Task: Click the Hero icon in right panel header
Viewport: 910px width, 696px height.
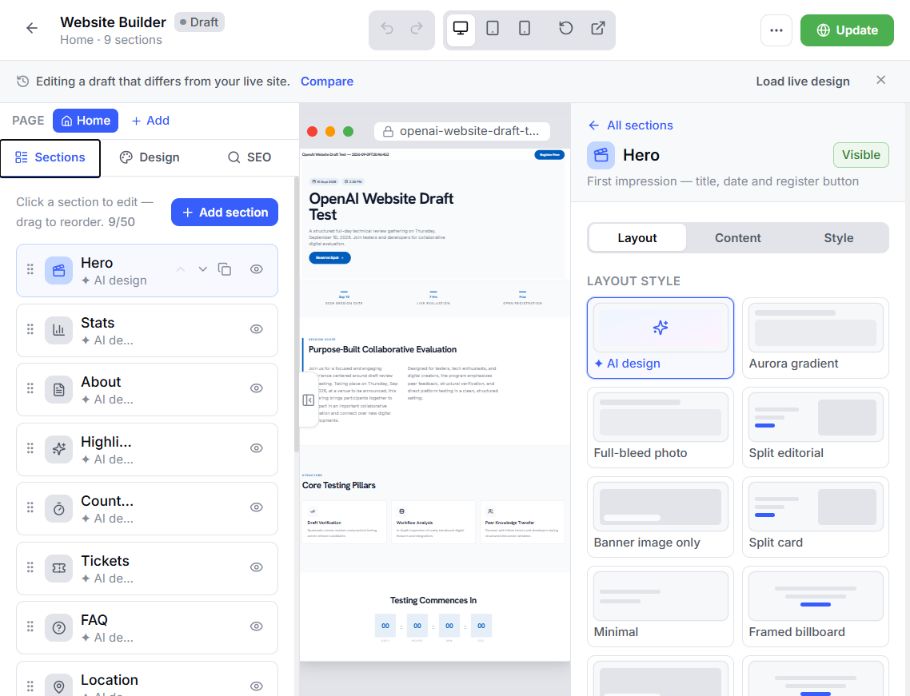Action: [x=601, y=155]
